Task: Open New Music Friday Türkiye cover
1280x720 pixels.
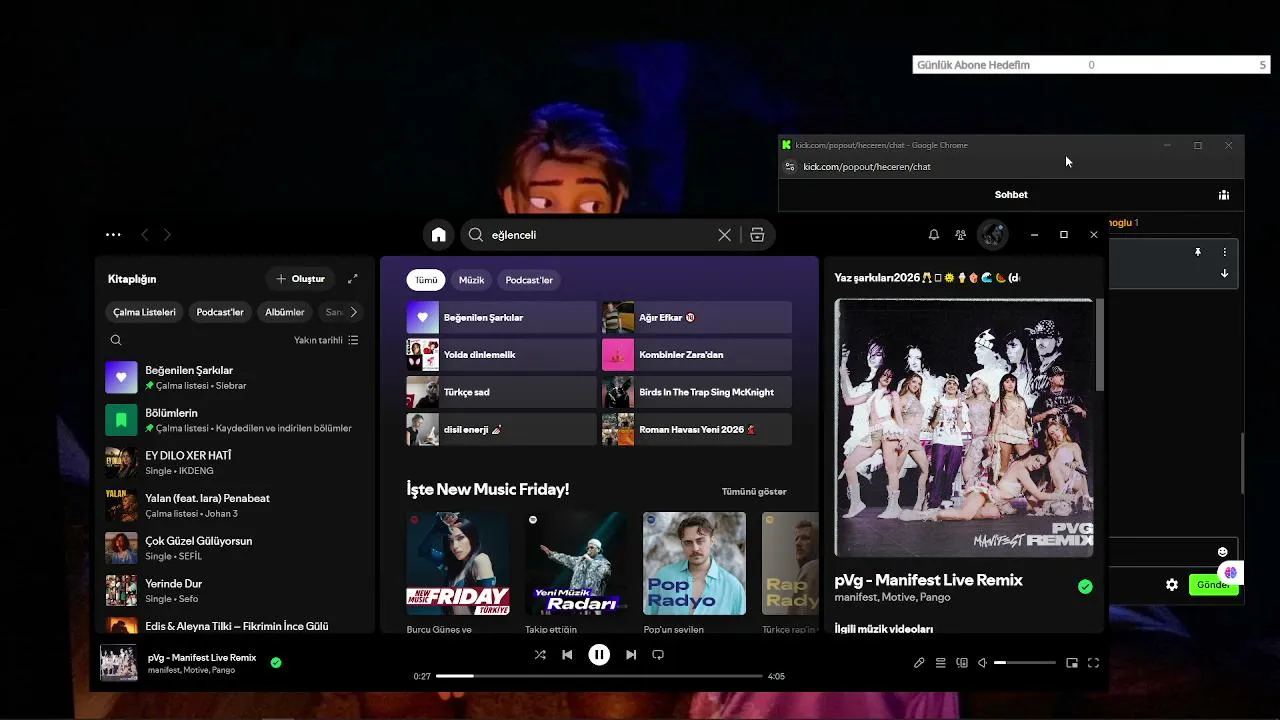Action: (458, 563)
